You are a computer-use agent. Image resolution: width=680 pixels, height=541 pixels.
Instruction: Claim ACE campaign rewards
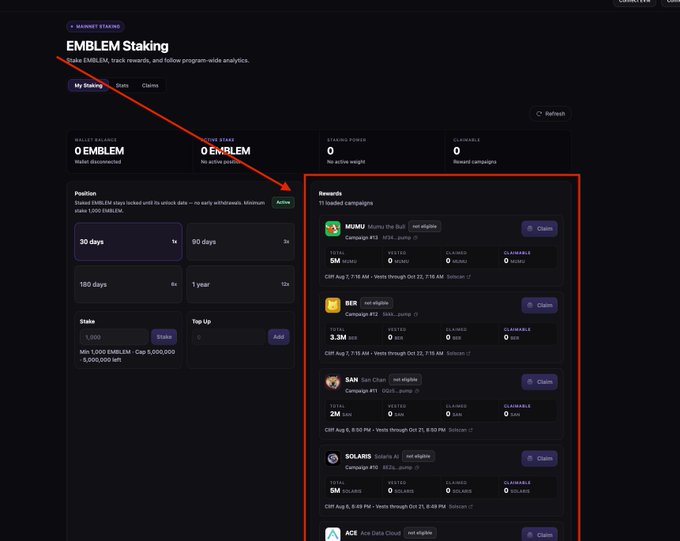pyautogui.click(x=539, y=534)
